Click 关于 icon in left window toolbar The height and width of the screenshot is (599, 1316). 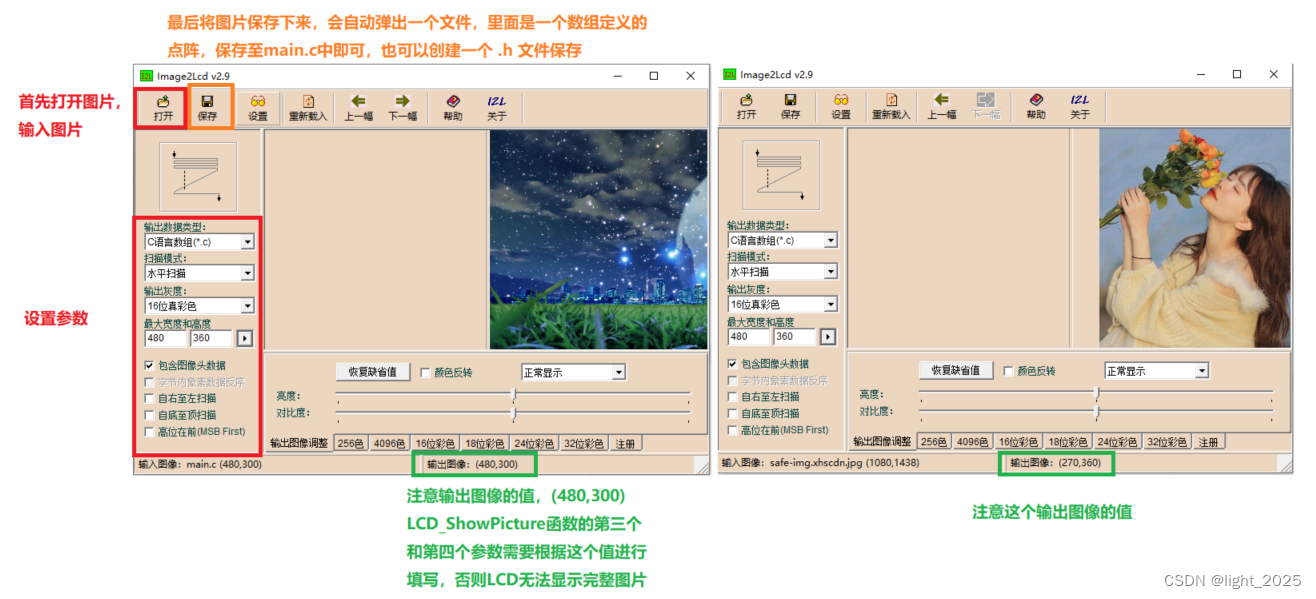(x=497, y=108)
